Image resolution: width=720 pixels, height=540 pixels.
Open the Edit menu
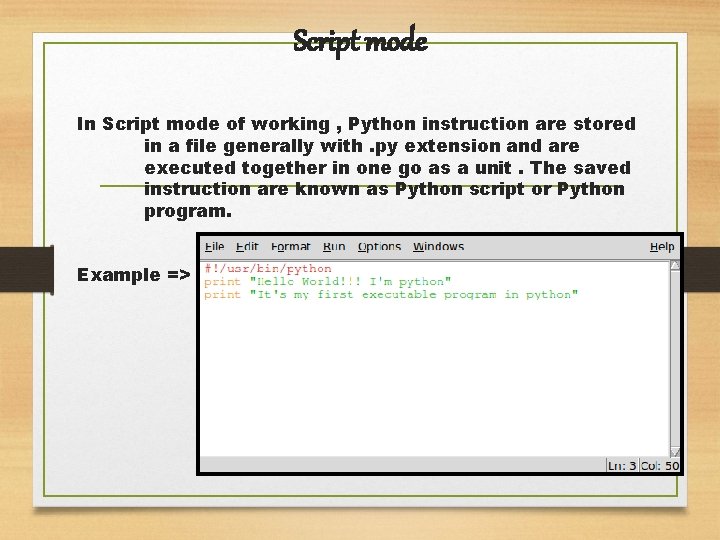(247, 247)
